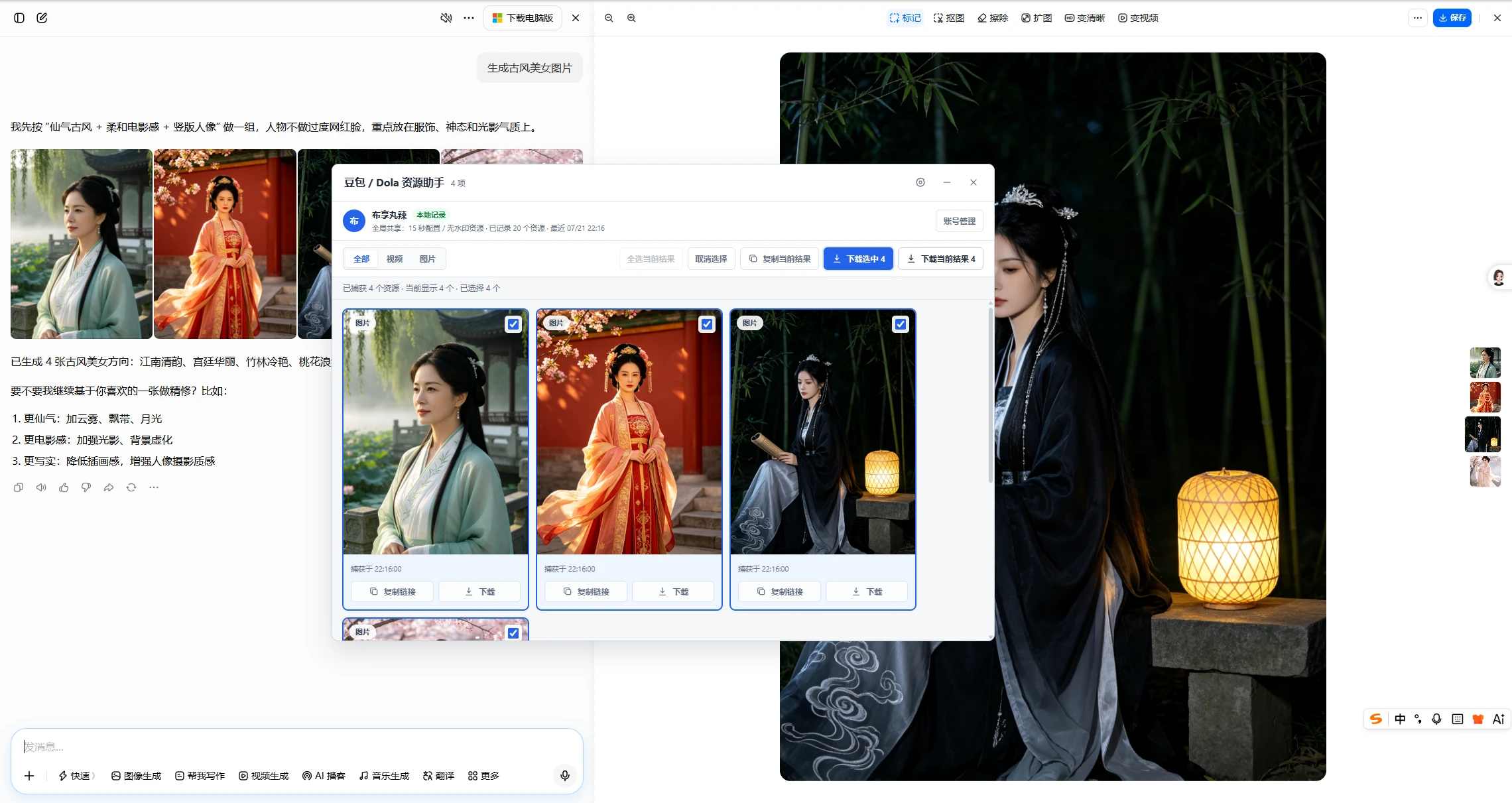1512x803 pixels.
Task: Copy the chat response with the copy icon
Action: (x=19, y=487)
